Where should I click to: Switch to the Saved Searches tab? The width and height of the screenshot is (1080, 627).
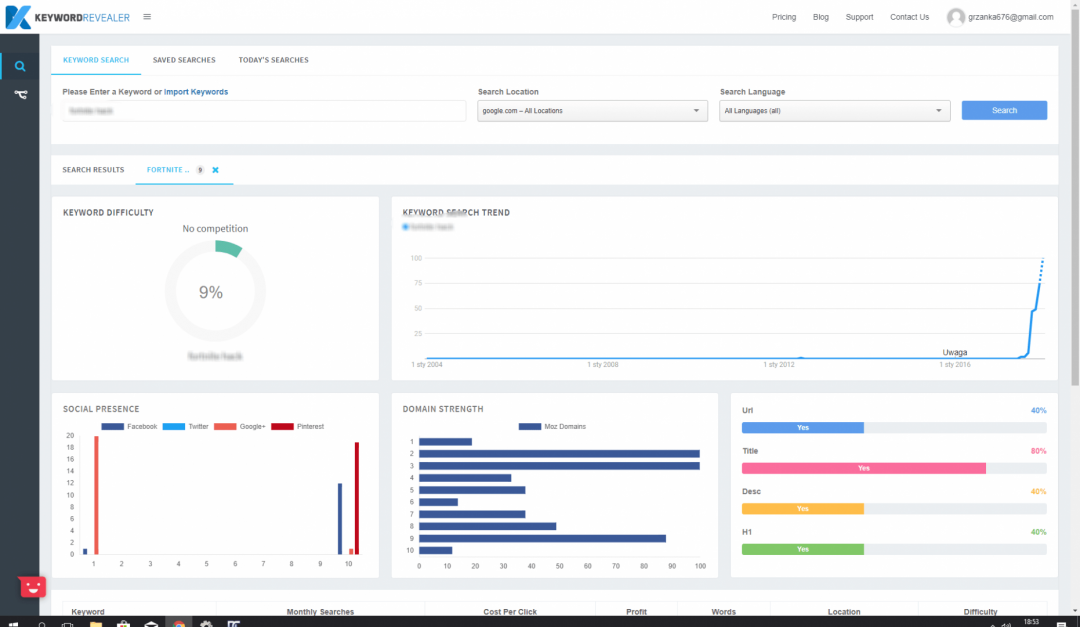click(184, 60)
